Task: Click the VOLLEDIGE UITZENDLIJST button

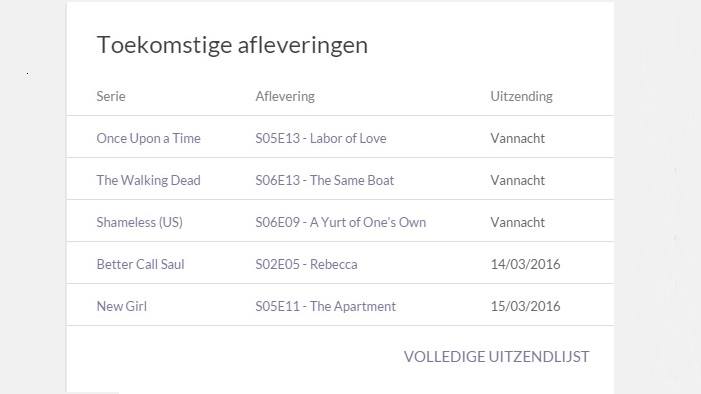Action: (x=496, y=356)
